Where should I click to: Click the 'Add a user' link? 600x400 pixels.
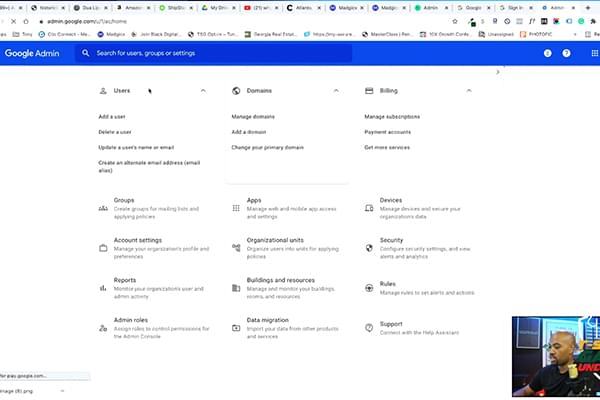coord(112,117)
